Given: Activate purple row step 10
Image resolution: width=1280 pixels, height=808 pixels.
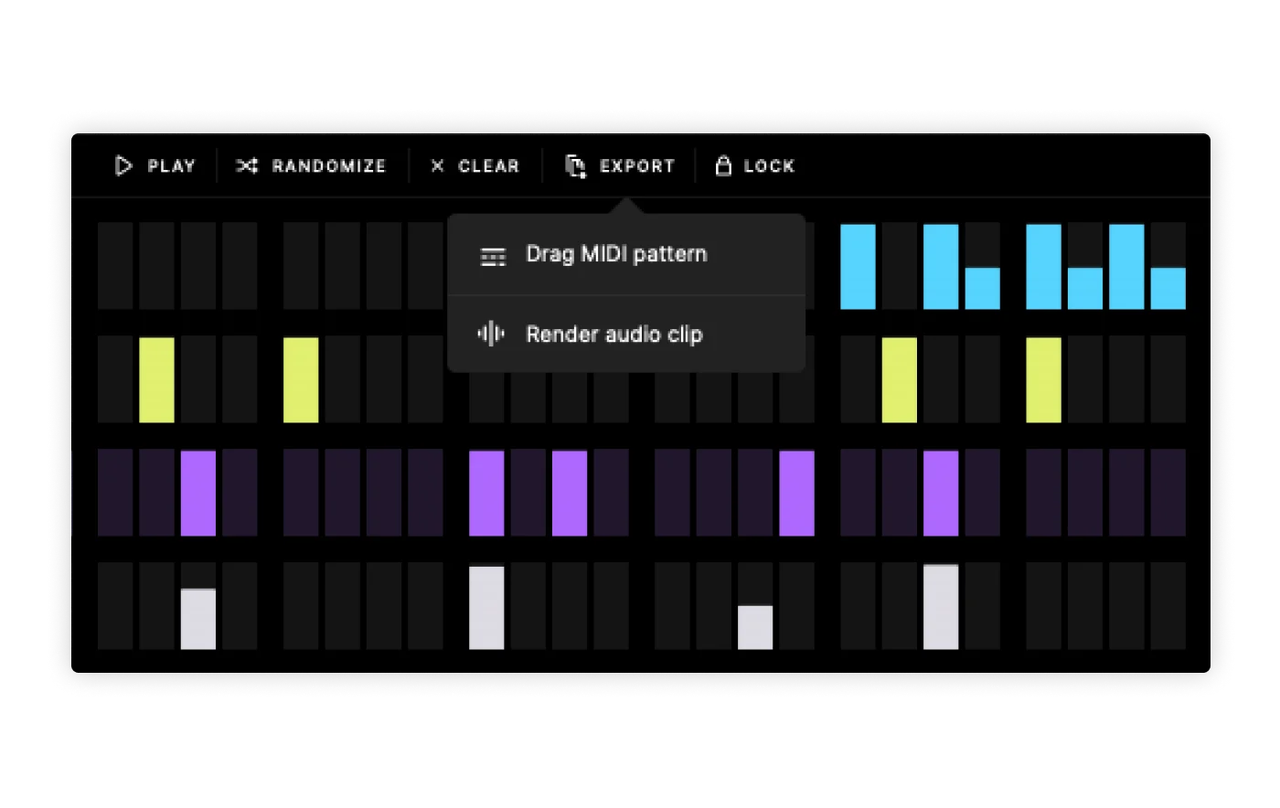Looking at the screenshot, I should point(528,493).
